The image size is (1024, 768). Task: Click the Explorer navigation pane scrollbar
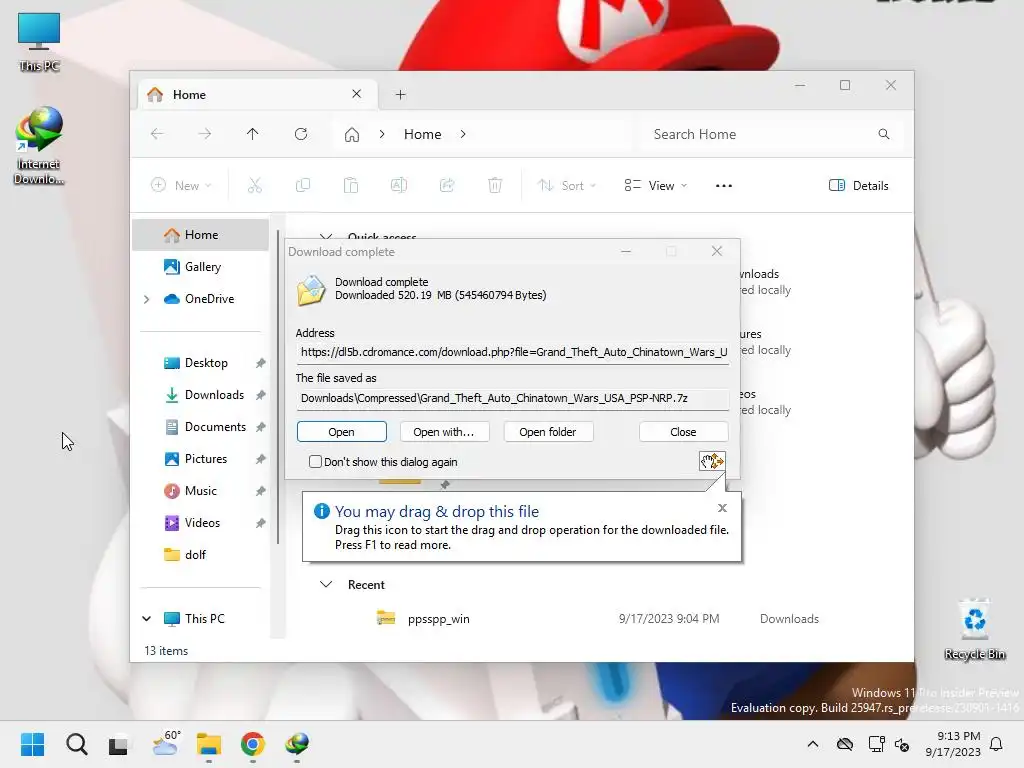278,385
